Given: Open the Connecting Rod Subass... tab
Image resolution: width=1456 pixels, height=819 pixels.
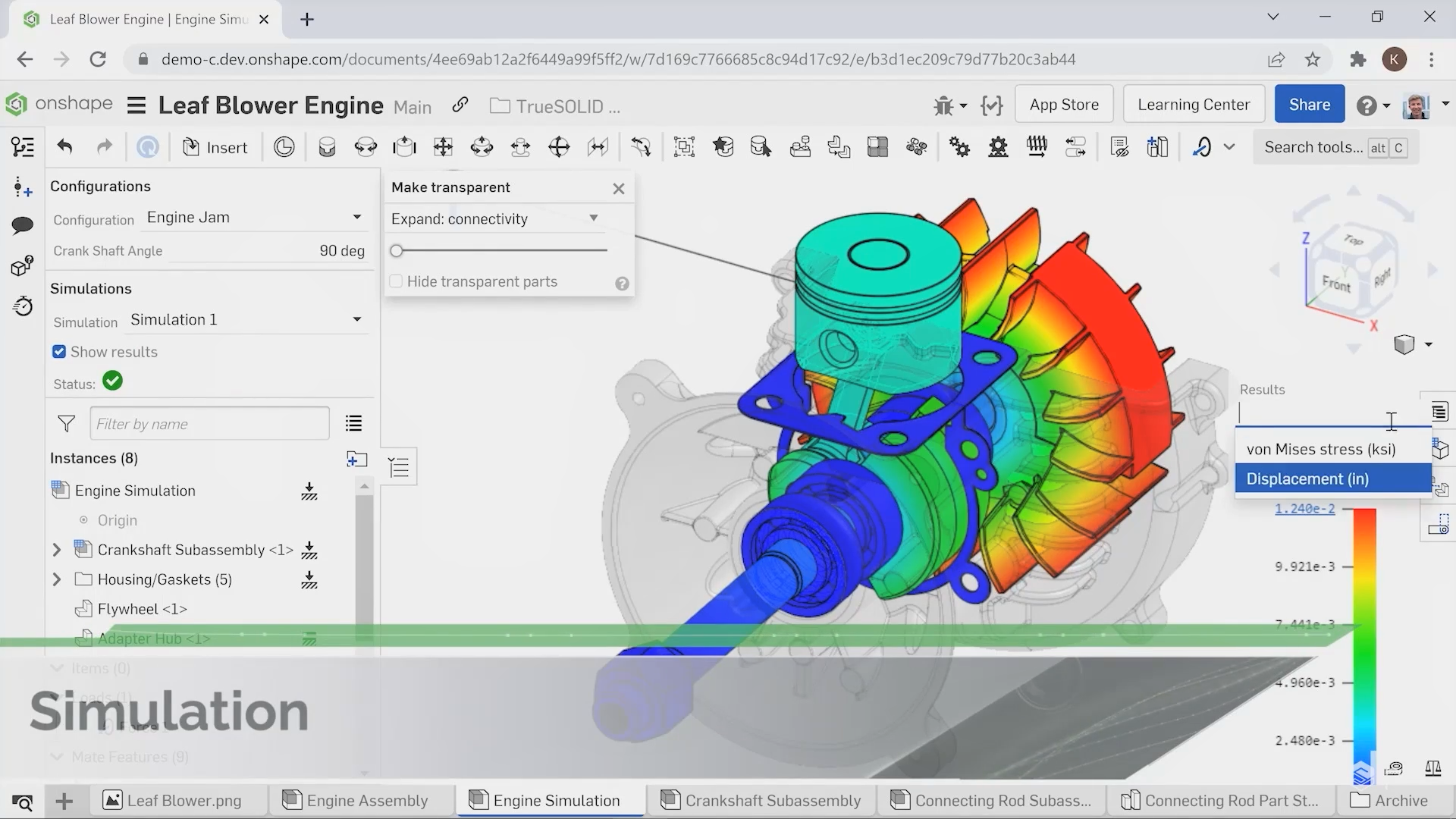Looking at the screenshot, I should click(991, 801).
